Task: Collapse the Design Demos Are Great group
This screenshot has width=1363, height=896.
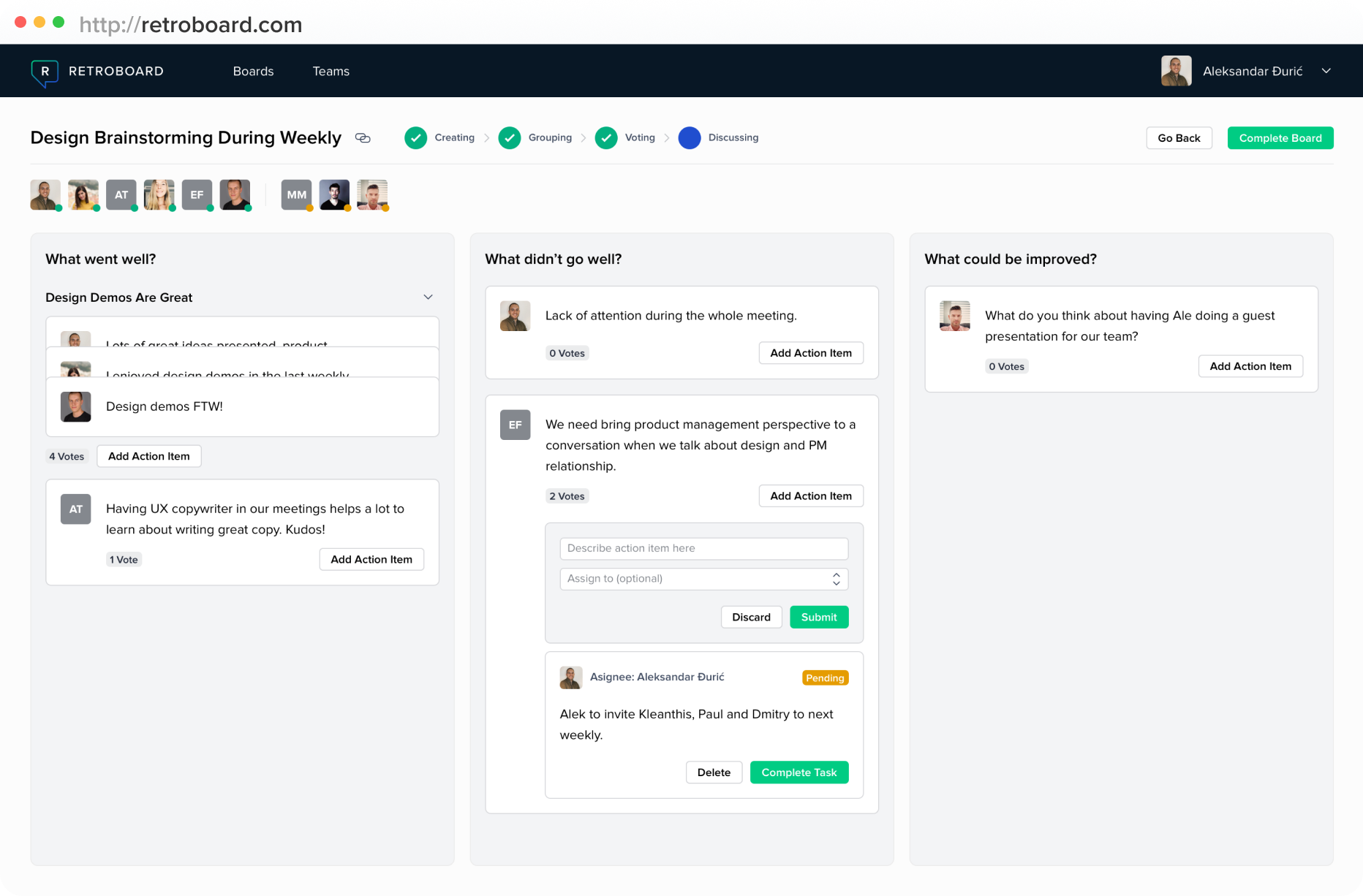Action: [x=428, y=297]
